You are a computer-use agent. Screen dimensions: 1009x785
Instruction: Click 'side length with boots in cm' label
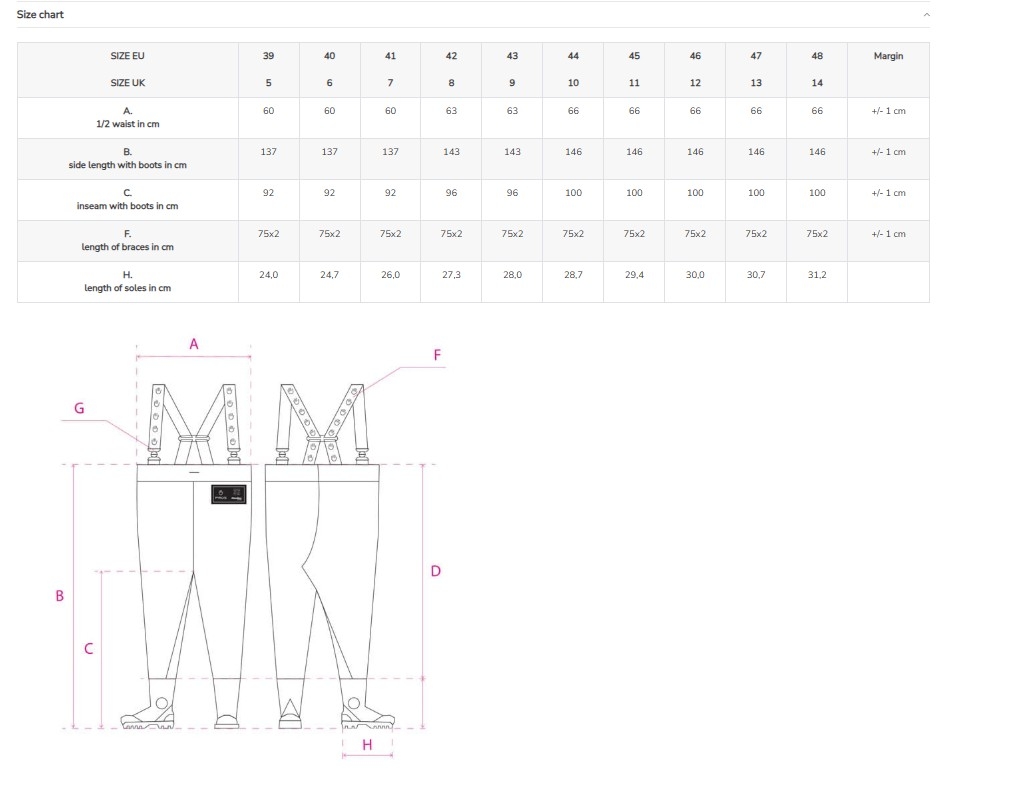point(127,165)
